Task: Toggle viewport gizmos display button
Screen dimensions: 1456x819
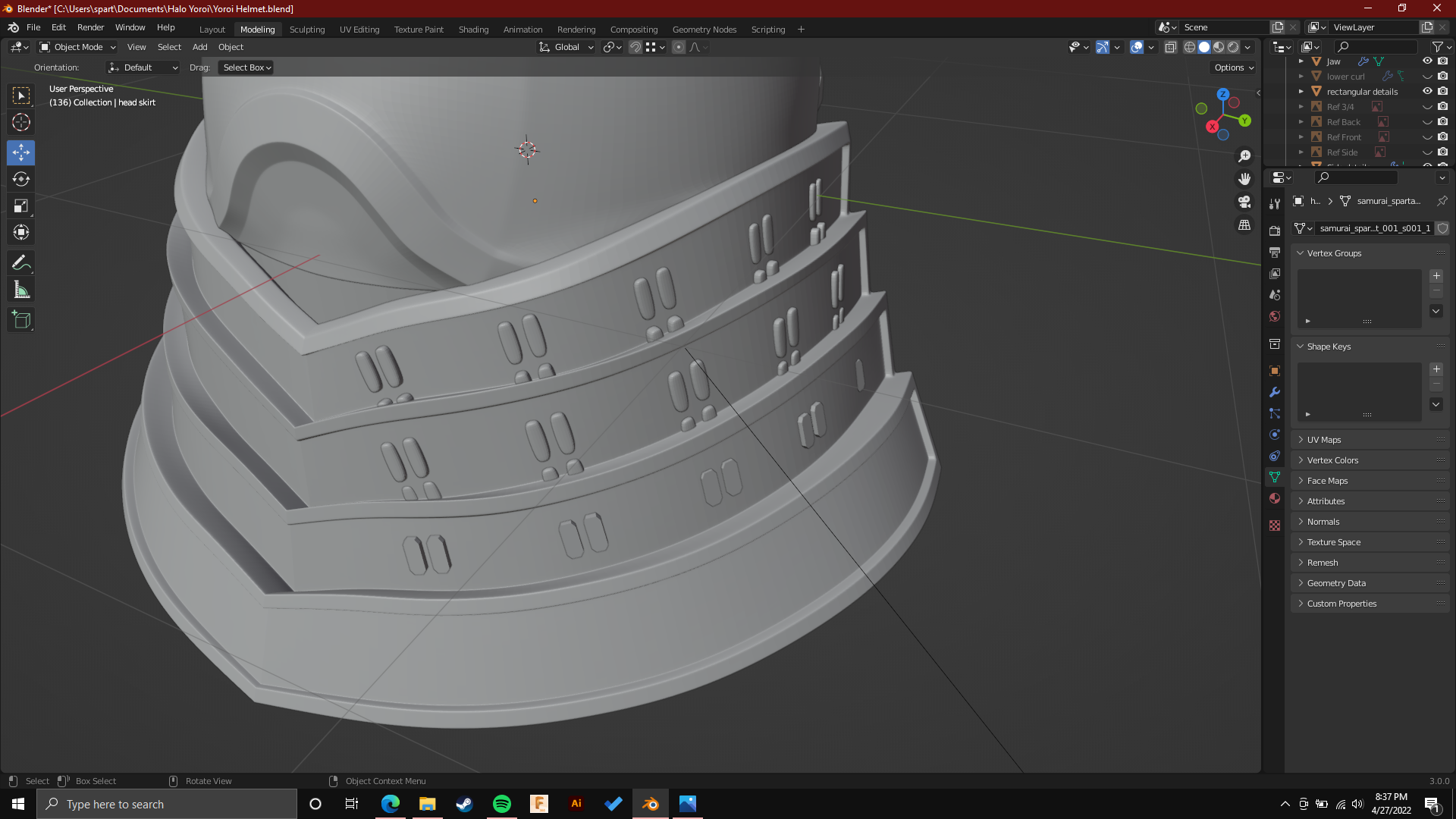Action: pos(1103,47)
